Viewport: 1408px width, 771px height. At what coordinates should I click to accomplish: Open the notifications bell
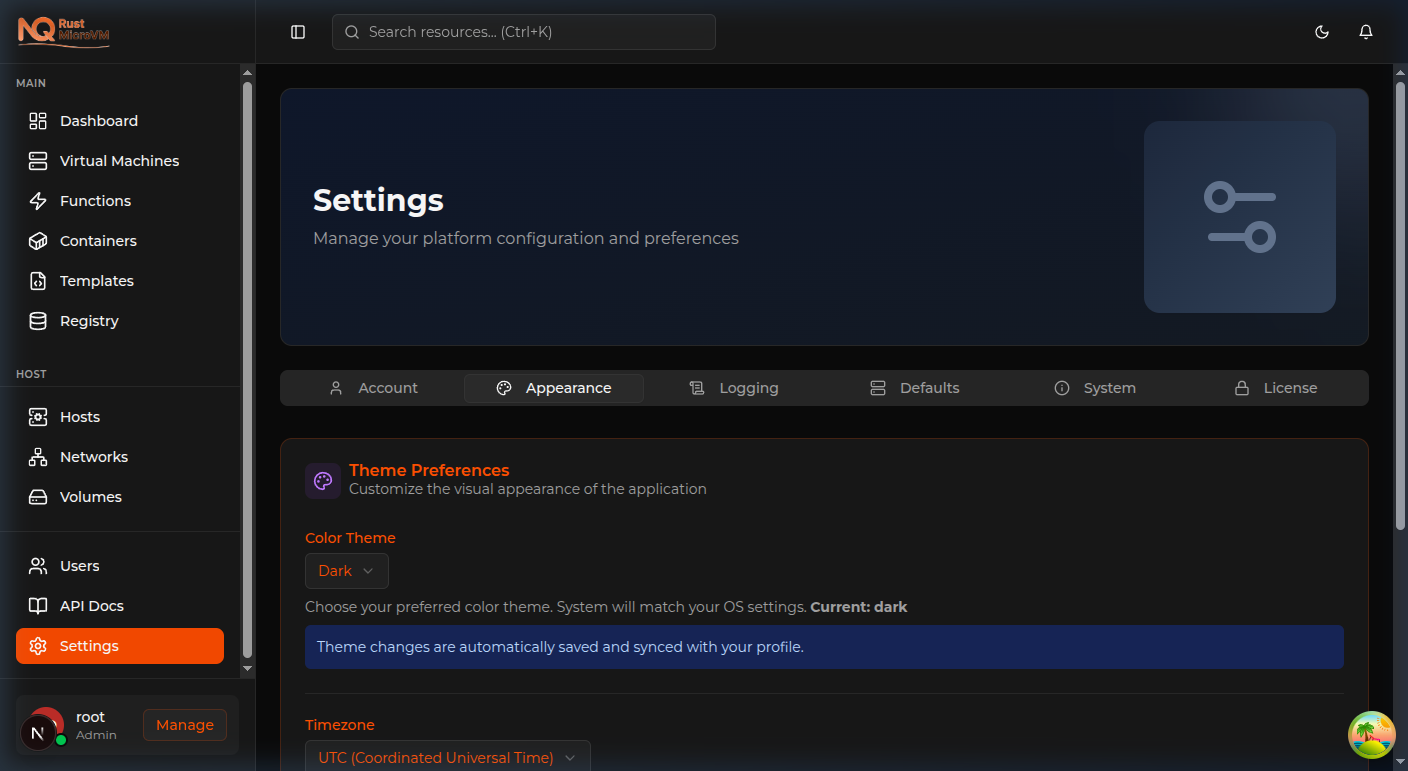(1366, 31)
